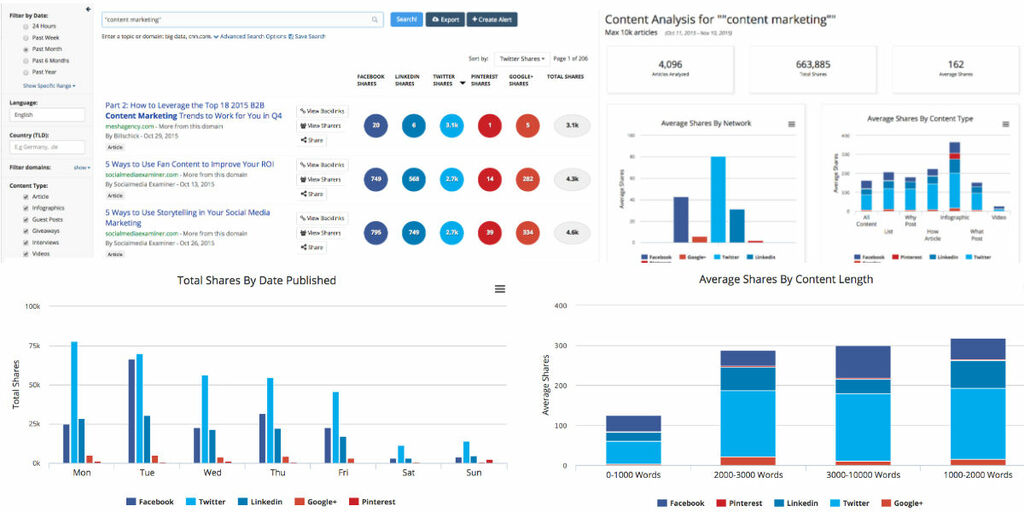Click the magnifier icon in the search box
Screen dimensions: 1024x512
[x=375, y=19]
